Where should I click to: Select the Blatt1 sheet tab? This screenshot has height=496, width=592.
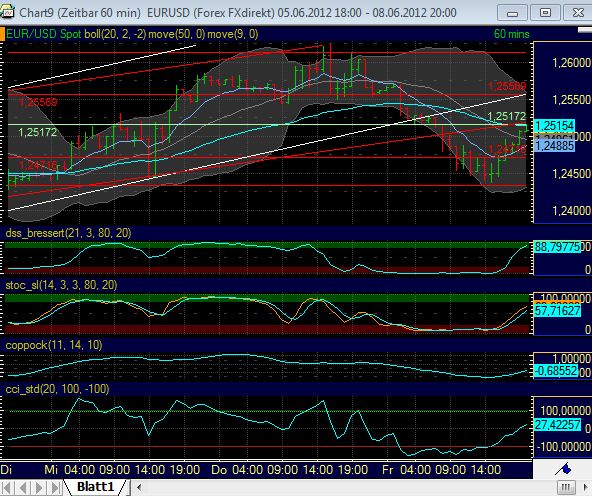[x=95, y=487]
